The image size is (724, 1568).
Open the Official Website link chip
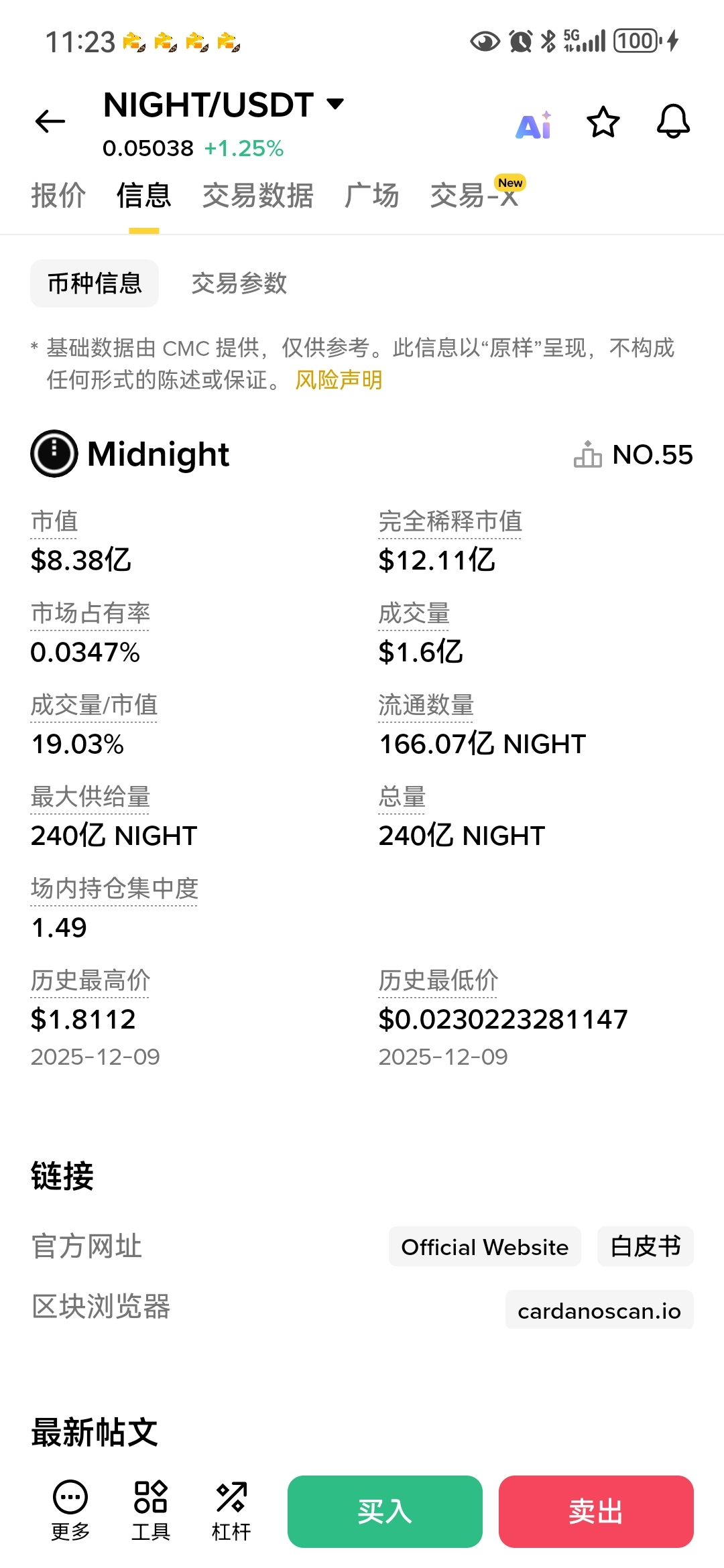[485, 1247]
